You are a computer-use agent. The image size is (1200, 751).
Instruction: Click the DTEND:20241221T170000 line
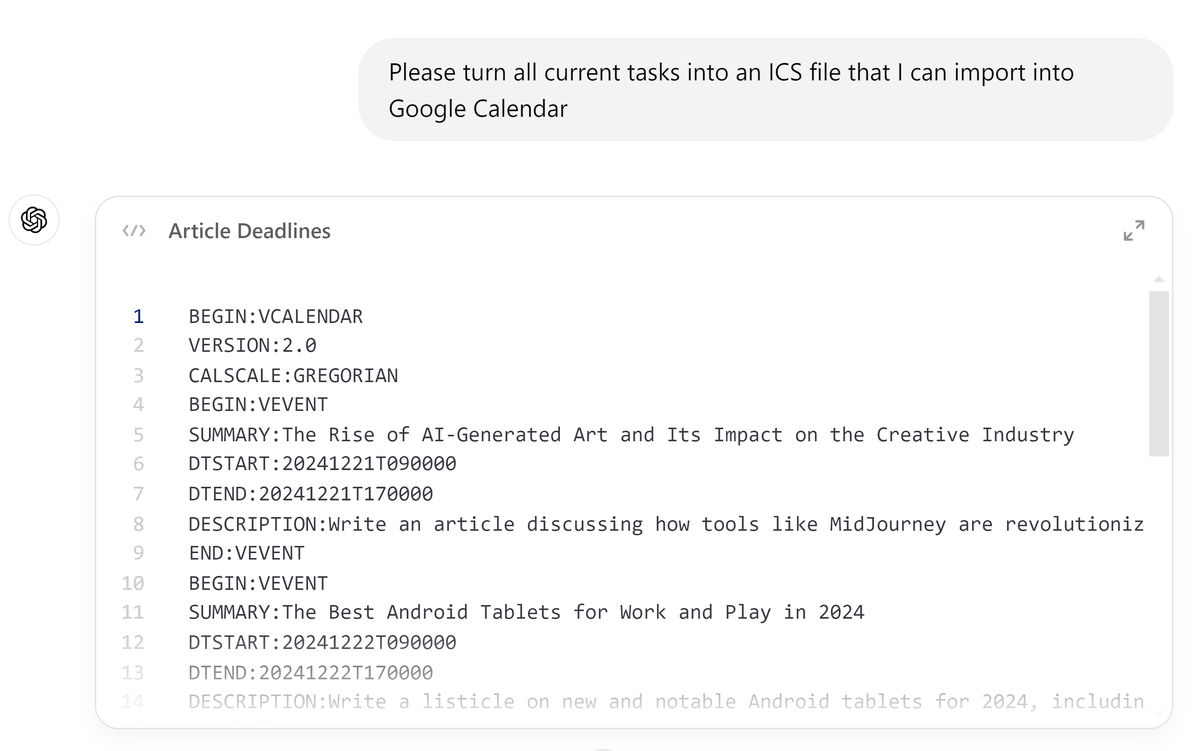click(x=310, y=494)
